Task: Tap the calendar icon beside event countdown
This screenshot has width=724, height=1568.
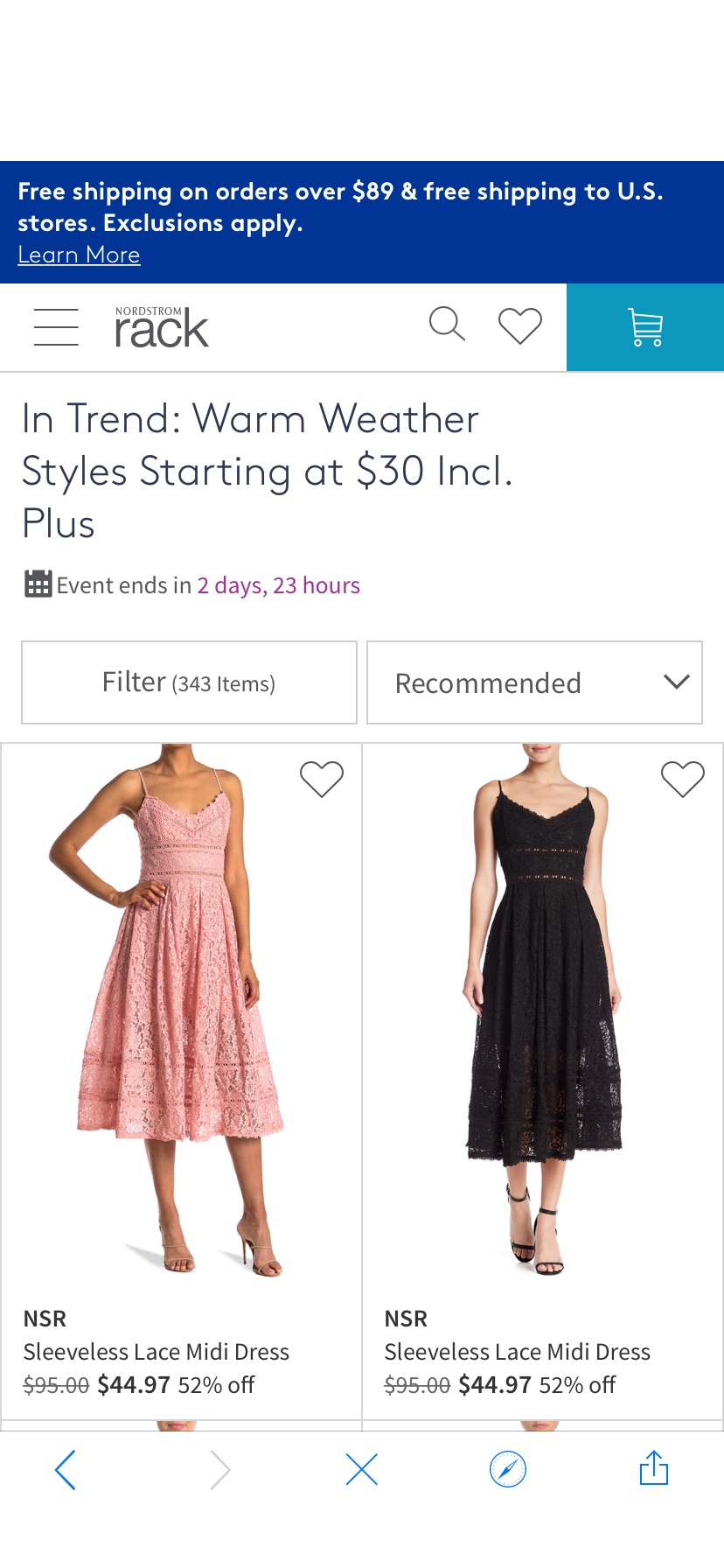Action: tap(37, 584)
